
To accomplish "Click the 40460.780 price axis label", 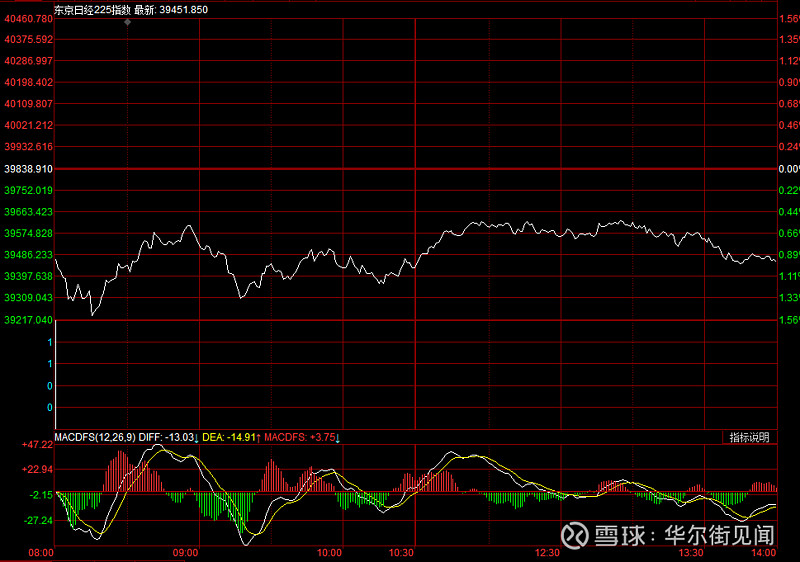I will click(29, 19).
